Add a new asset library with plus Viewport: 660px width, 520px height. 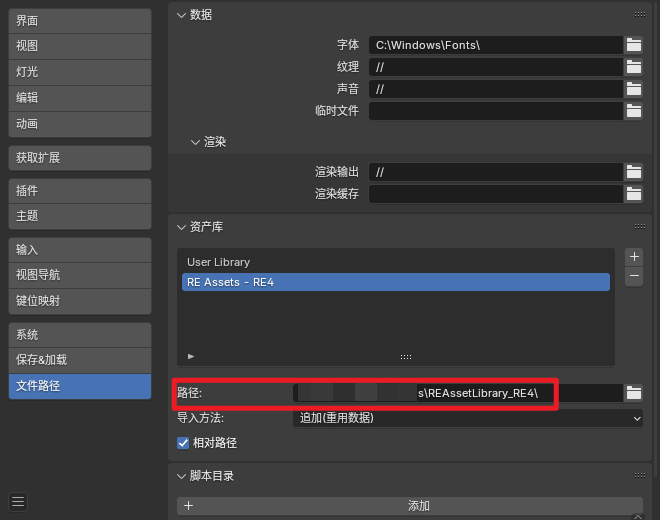(x=634, y=257)
